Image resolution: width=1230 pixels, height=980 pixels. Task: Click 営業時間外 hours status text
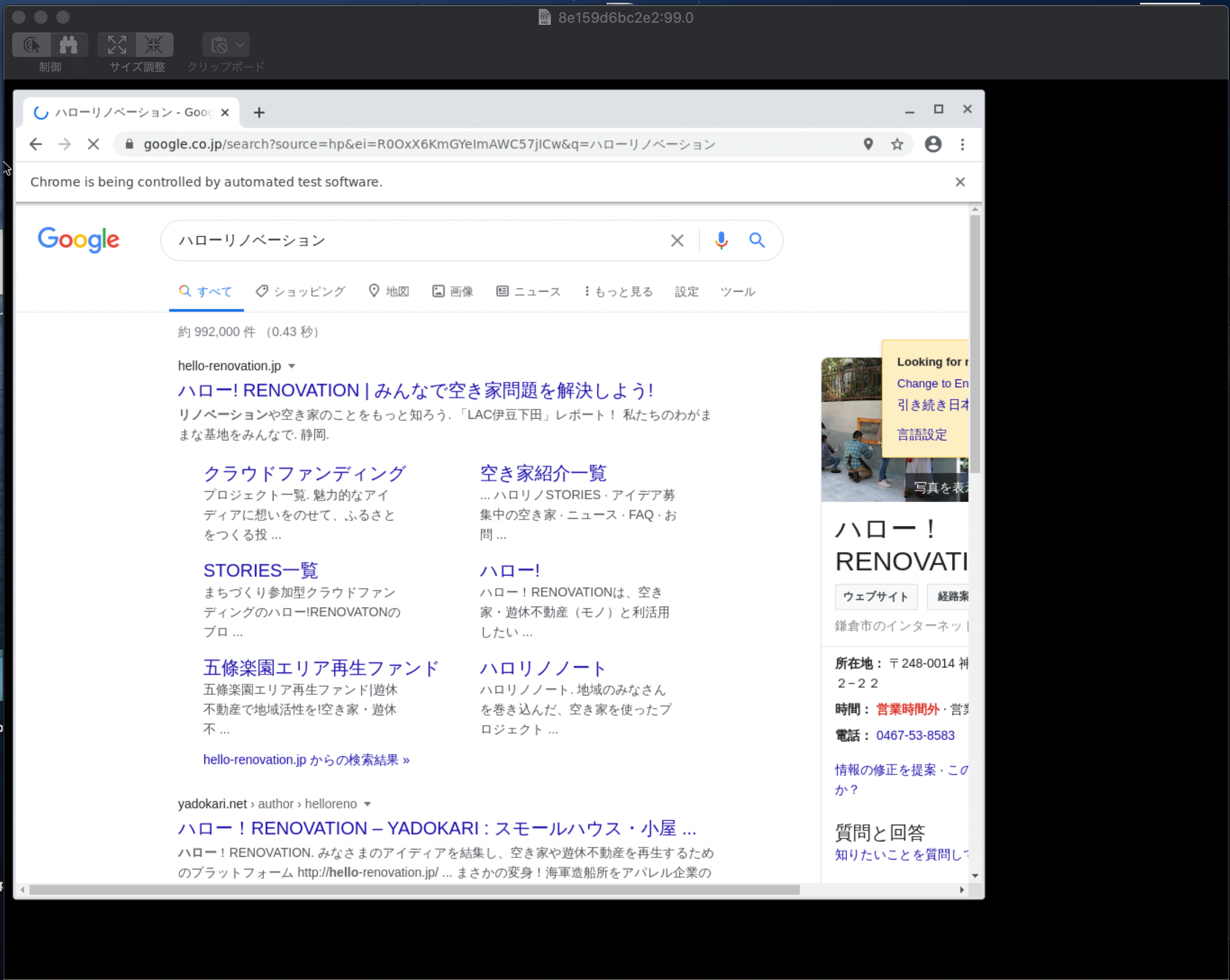(x=907, y=709)
